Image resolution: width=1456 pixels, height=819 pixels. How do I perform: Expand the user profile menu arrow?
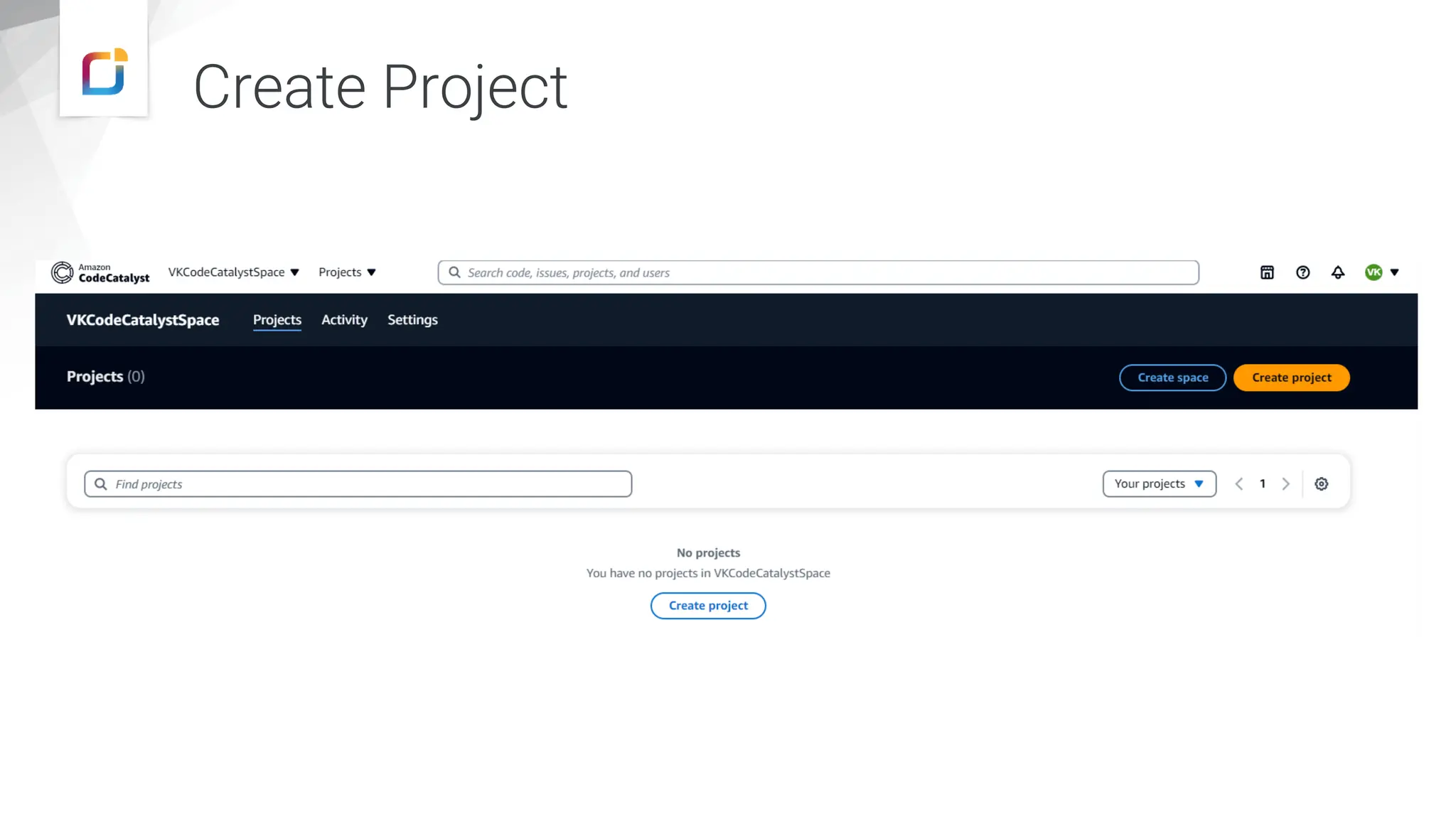click(1394, 272)
